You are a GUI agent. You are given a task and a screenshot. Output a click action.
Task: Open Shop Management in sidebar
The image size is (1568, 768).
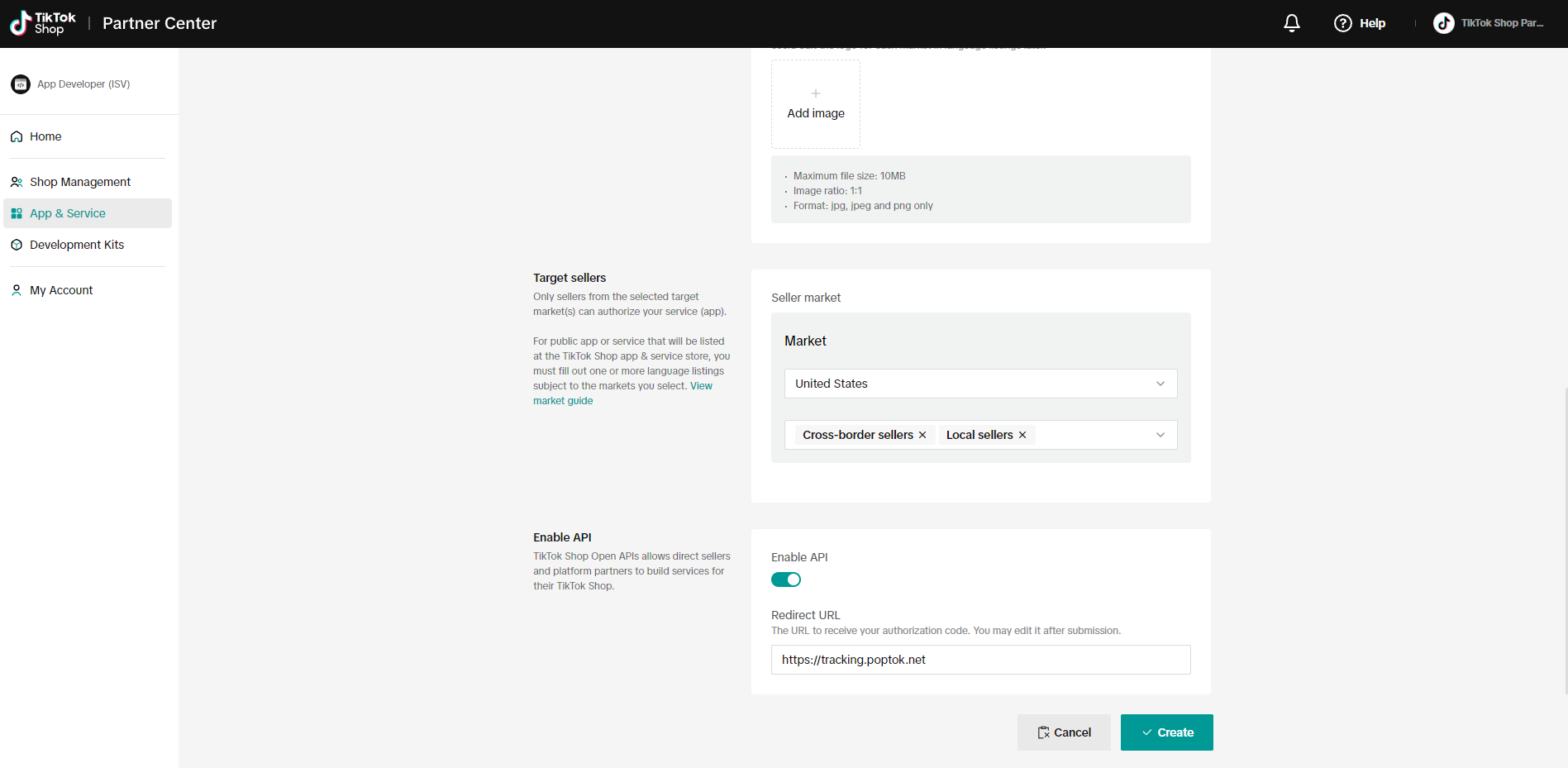click(79, 182)
